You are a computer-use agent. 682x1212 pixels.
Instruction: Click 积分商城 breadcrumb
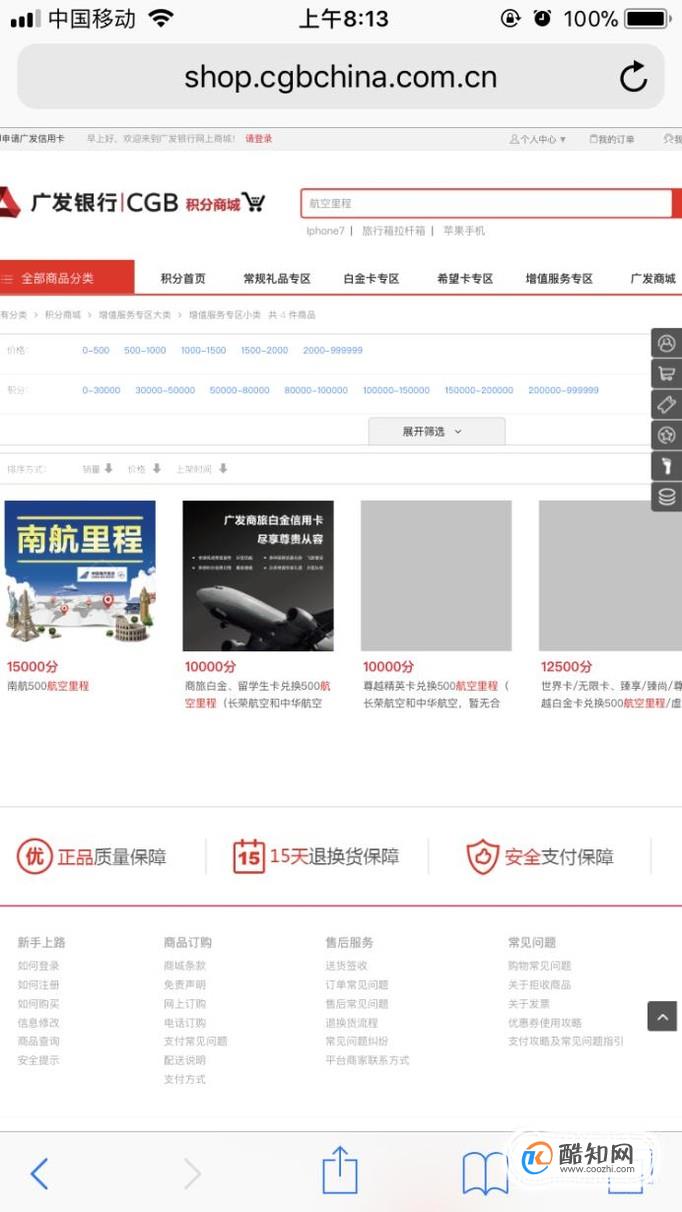coord(63,315)
